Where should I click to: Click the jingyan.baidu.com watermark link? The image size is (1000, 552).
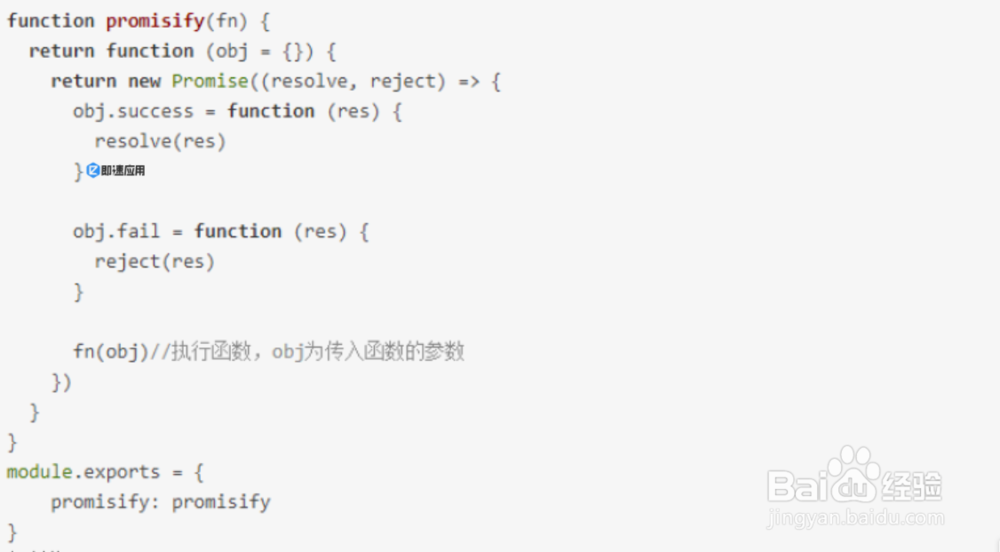point(855,518)
